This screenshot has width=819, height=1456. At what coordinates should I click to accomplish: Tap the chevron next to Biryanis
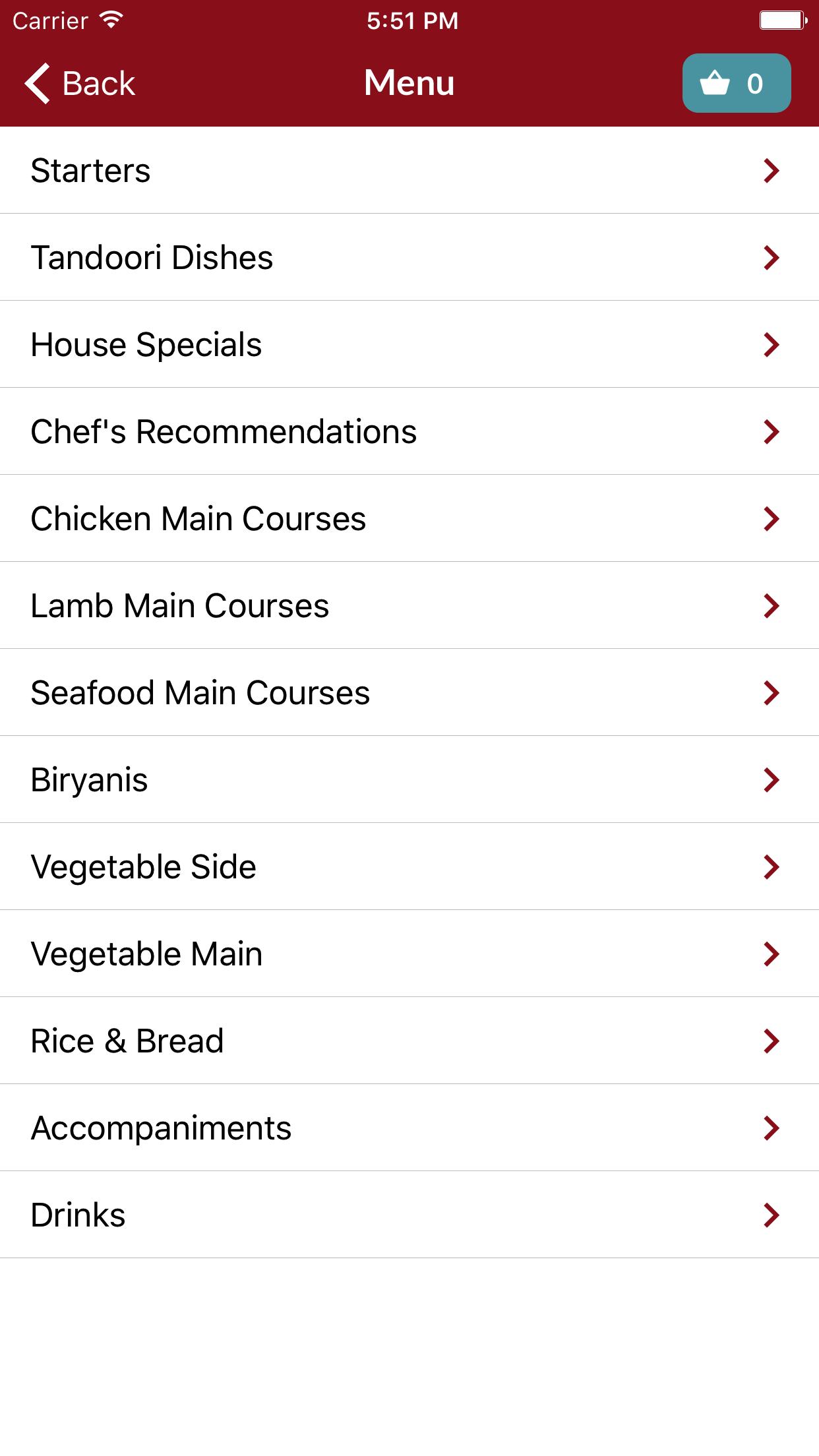pos(771,780)
